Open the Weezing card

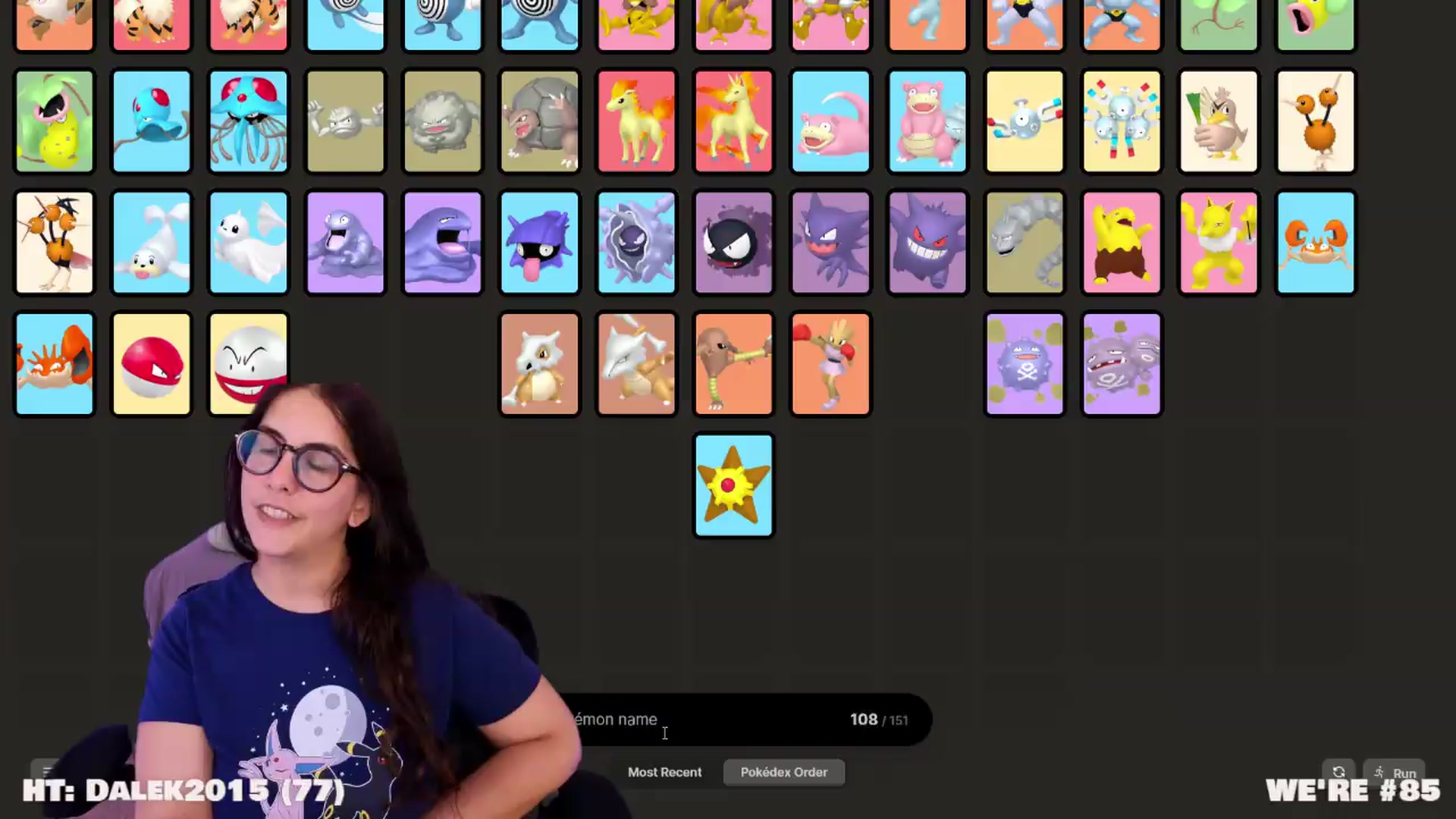pos(1122,364)
